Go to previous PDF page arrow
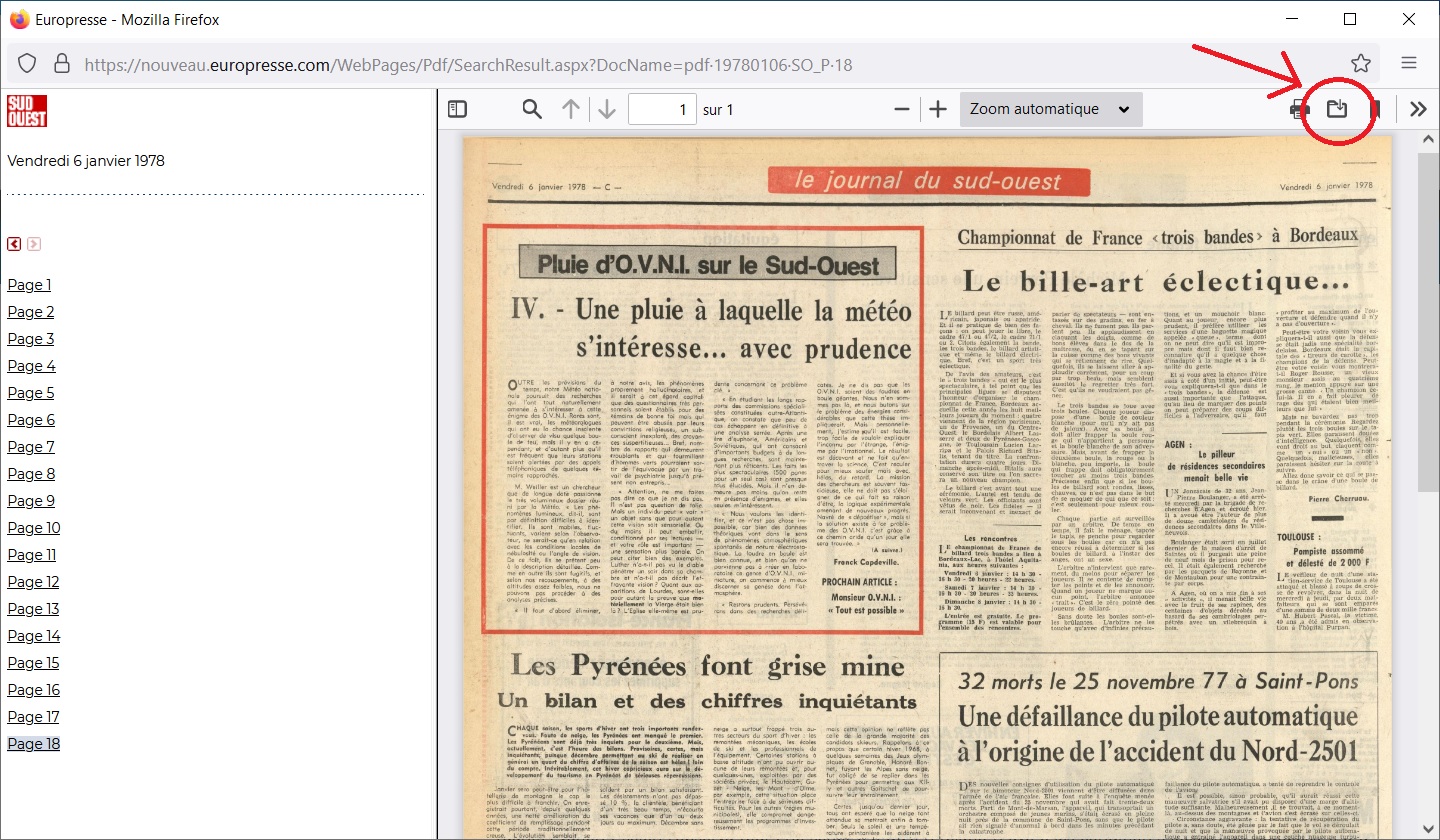Screen dimensions: 1440x840 point(570,109)
